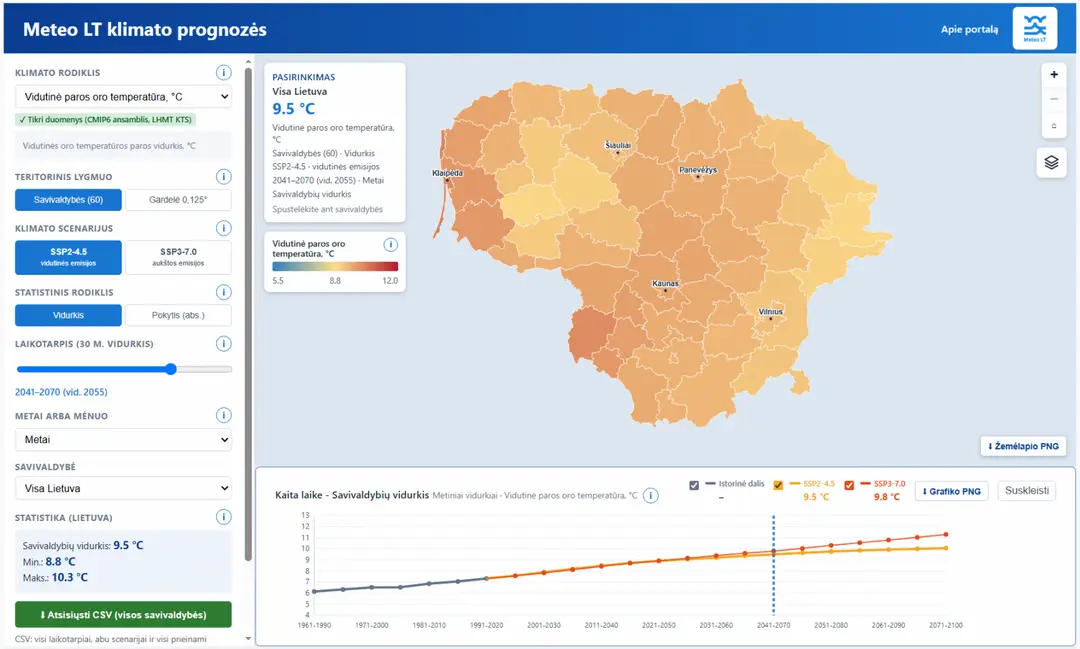The height and width of the screenshot is (649, 1080).
Task: Toggle SSP2-4.5 series checkbox in chart
Action: coord(778,485)
